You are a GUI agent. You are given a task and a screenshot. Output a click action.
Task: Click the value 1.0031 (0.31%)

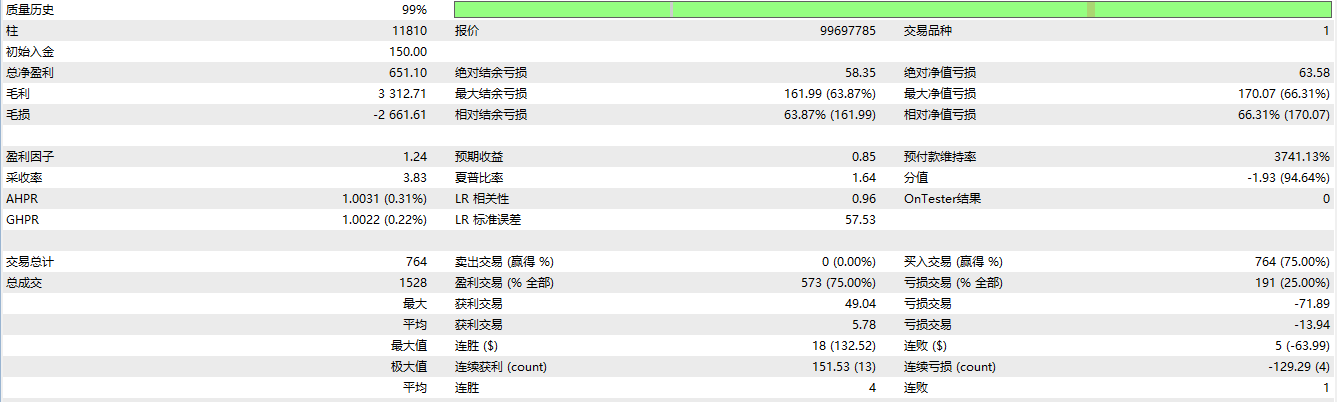tap(385, 199)
